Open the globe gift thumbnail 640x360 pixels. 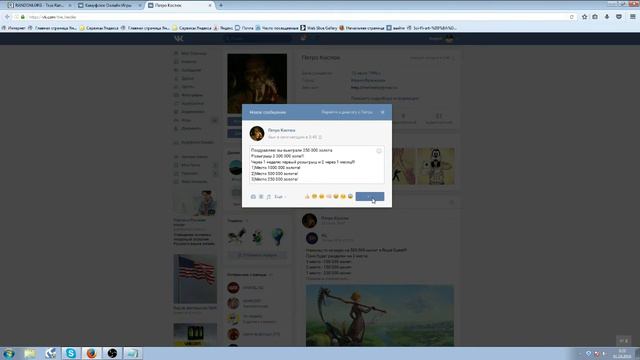coord(278,237)
